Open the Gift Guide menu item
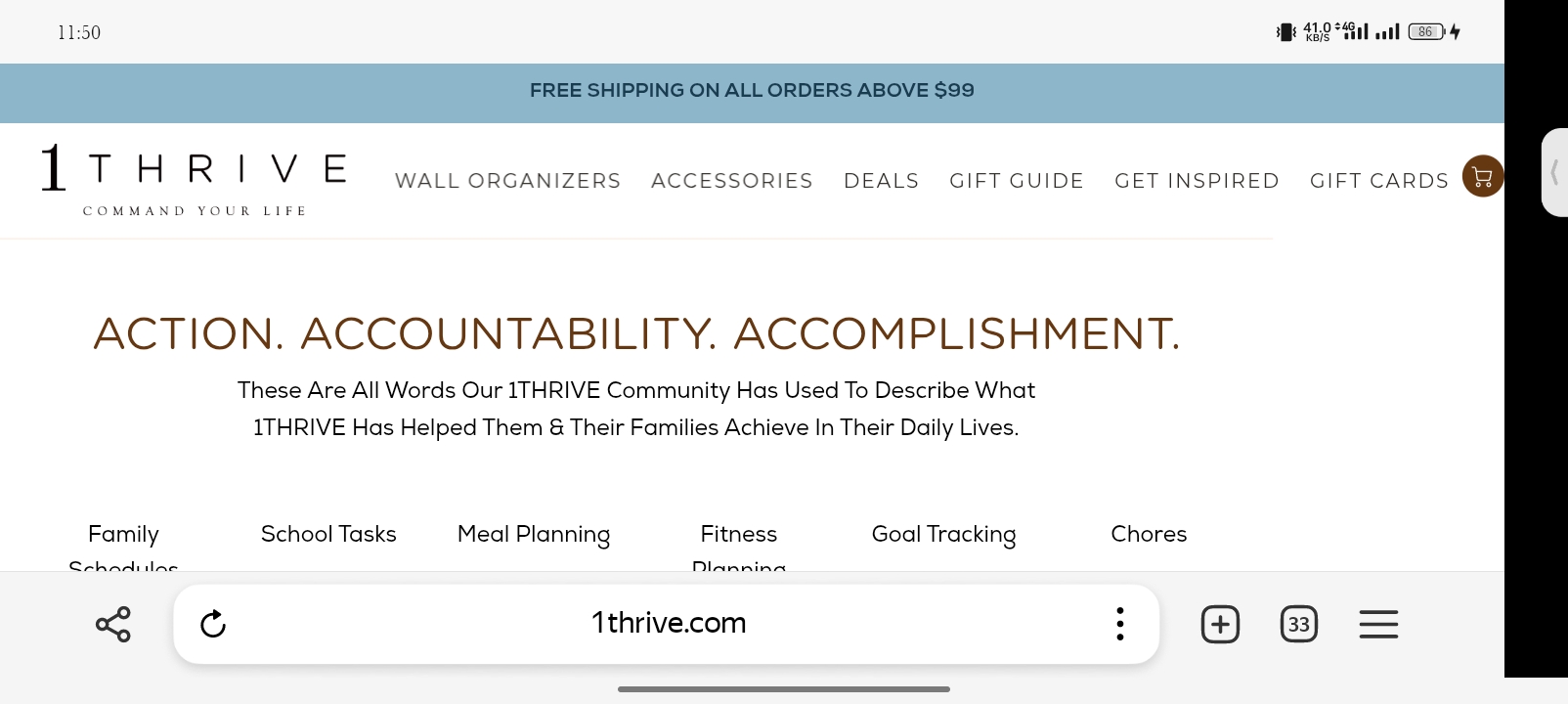This screenshot has height=704, width=1568. [1017, 181]
